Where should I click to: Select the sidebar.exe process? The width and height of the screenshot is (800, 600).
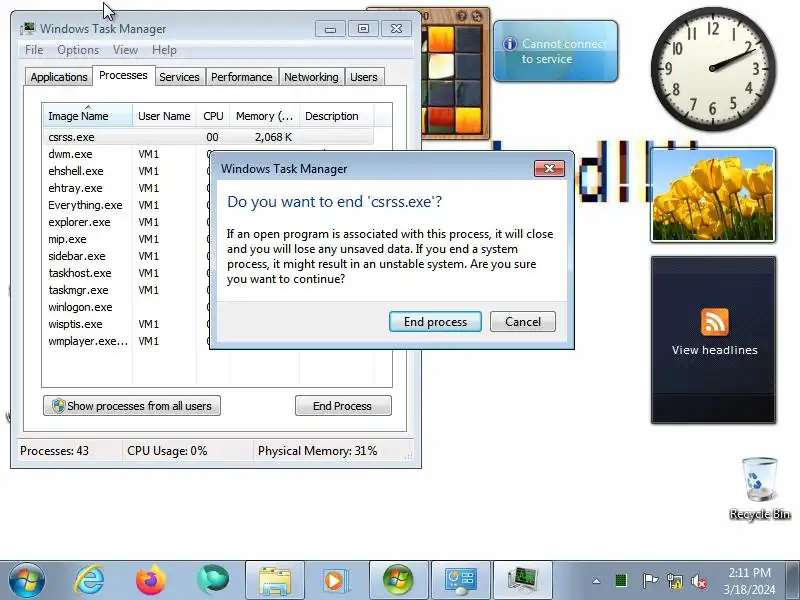pyautogui.click(x=77, y=256)
